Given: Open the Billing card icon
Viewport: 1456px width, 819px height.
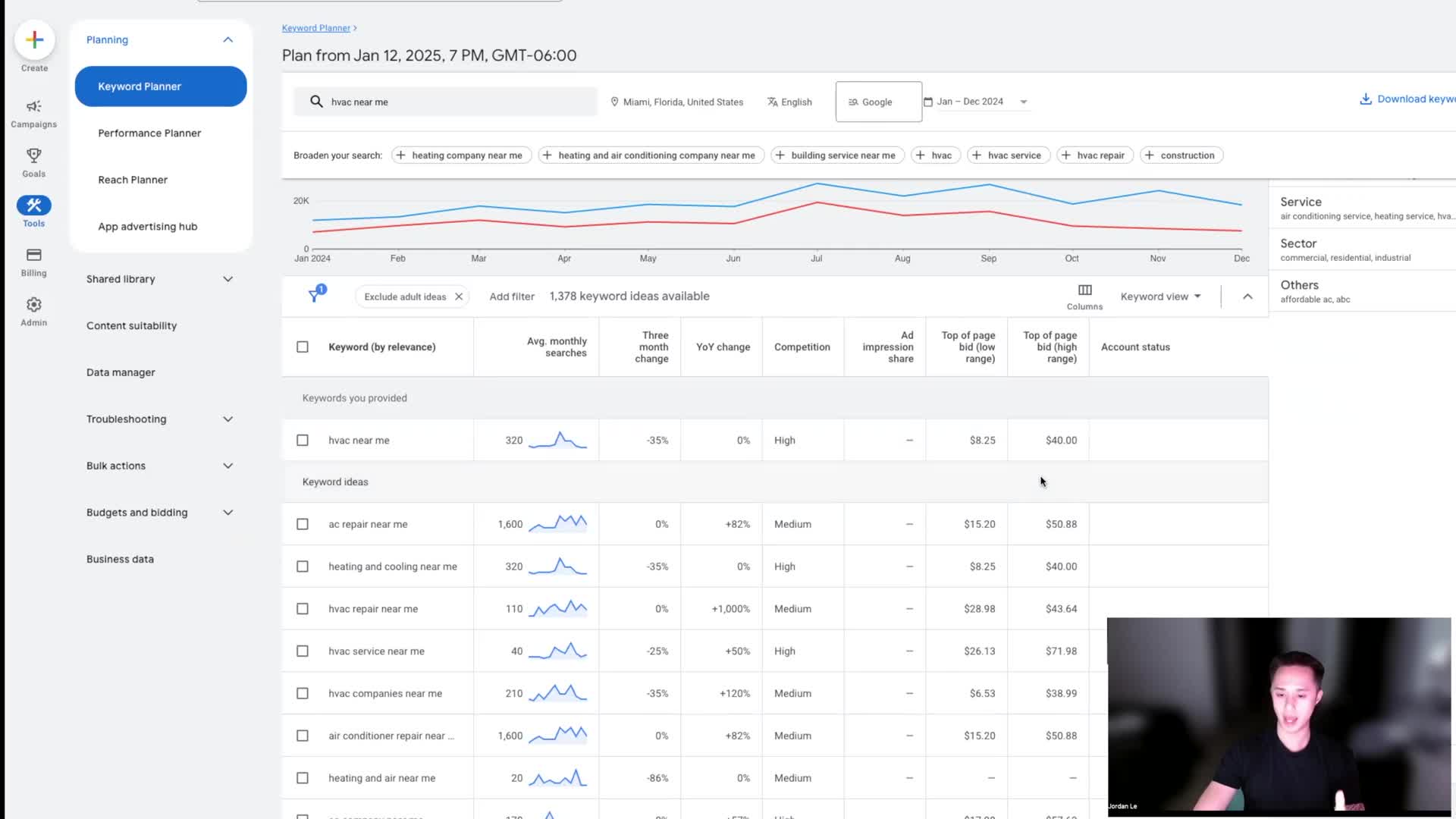Looking at the screenshot, I should [x=33, y=255].
